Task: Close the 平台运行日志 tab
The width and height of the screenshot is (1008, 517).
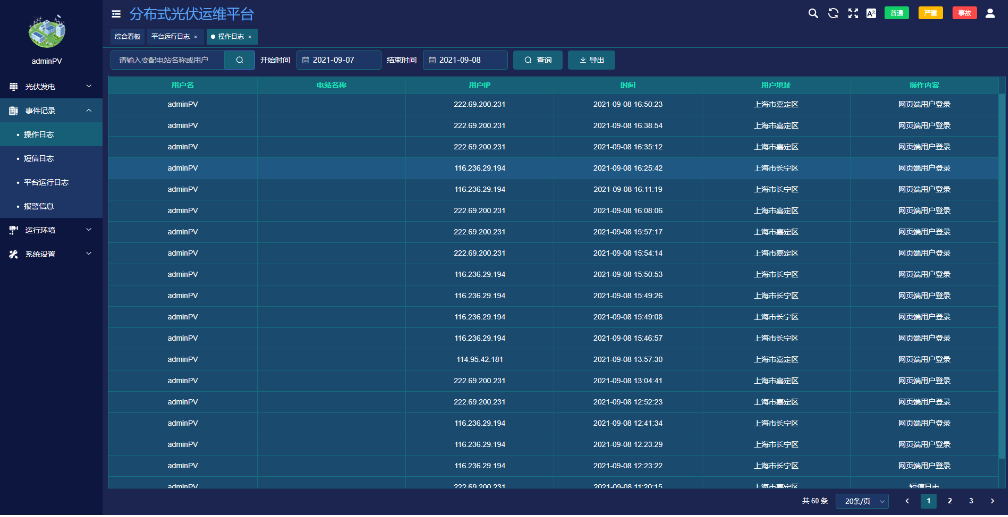Action: (x=196, y=36)
